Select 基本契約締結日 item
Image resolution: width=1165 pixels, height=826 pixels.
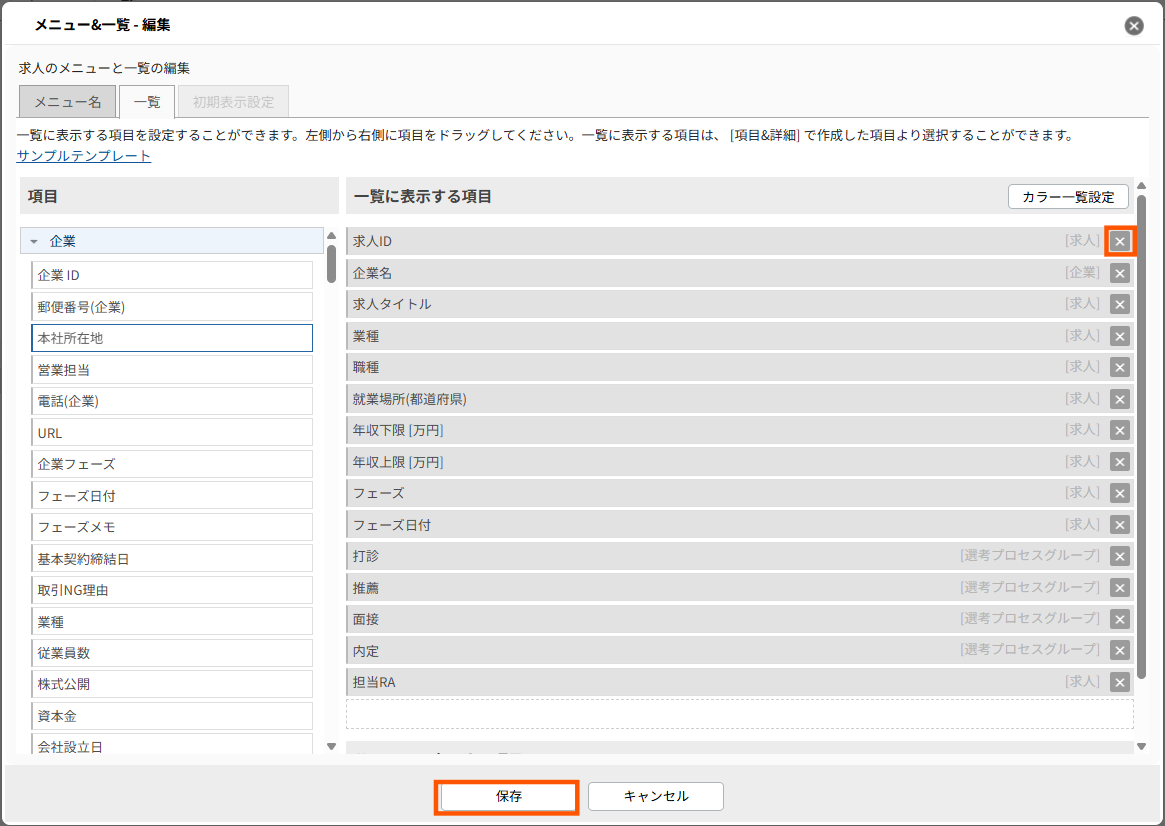click(172, 559)
